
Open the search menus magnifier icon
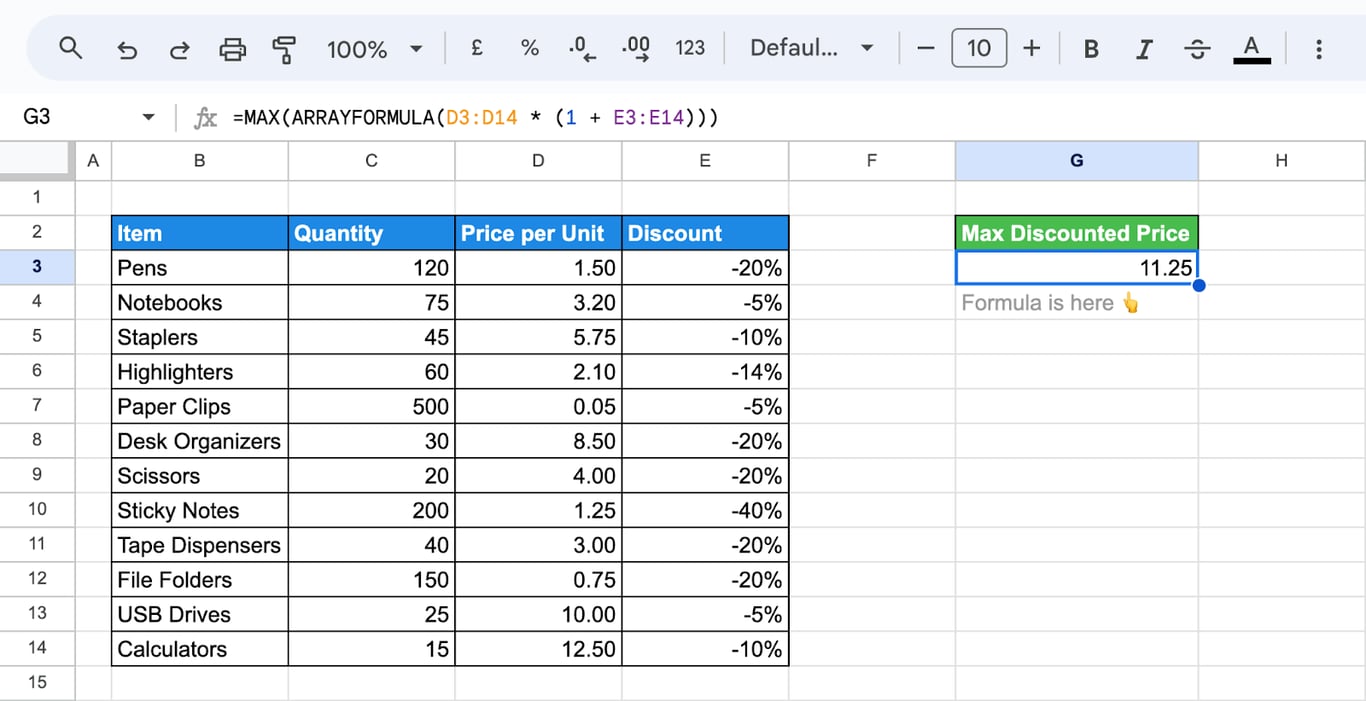click(x=70, y=48)
